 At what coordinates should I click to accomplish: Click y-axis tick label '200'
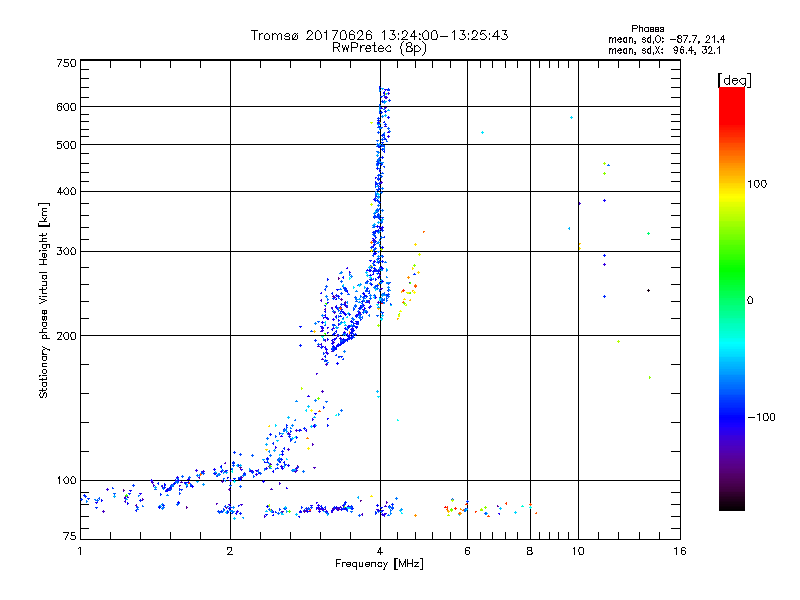pos(67,336)
